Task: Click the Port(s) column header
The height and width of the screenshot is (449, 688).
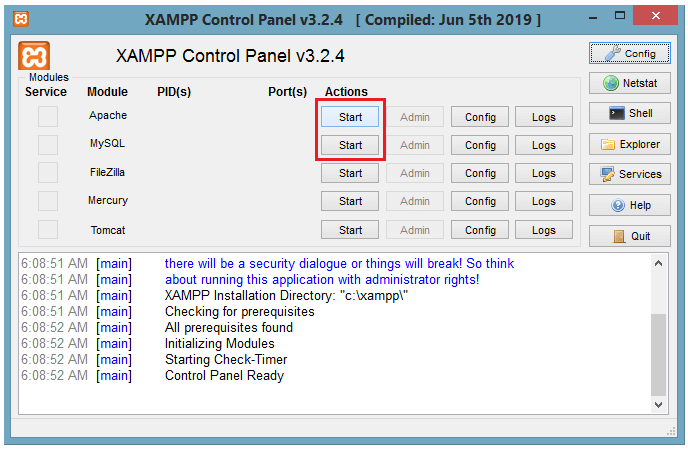Action: [287, 92]
